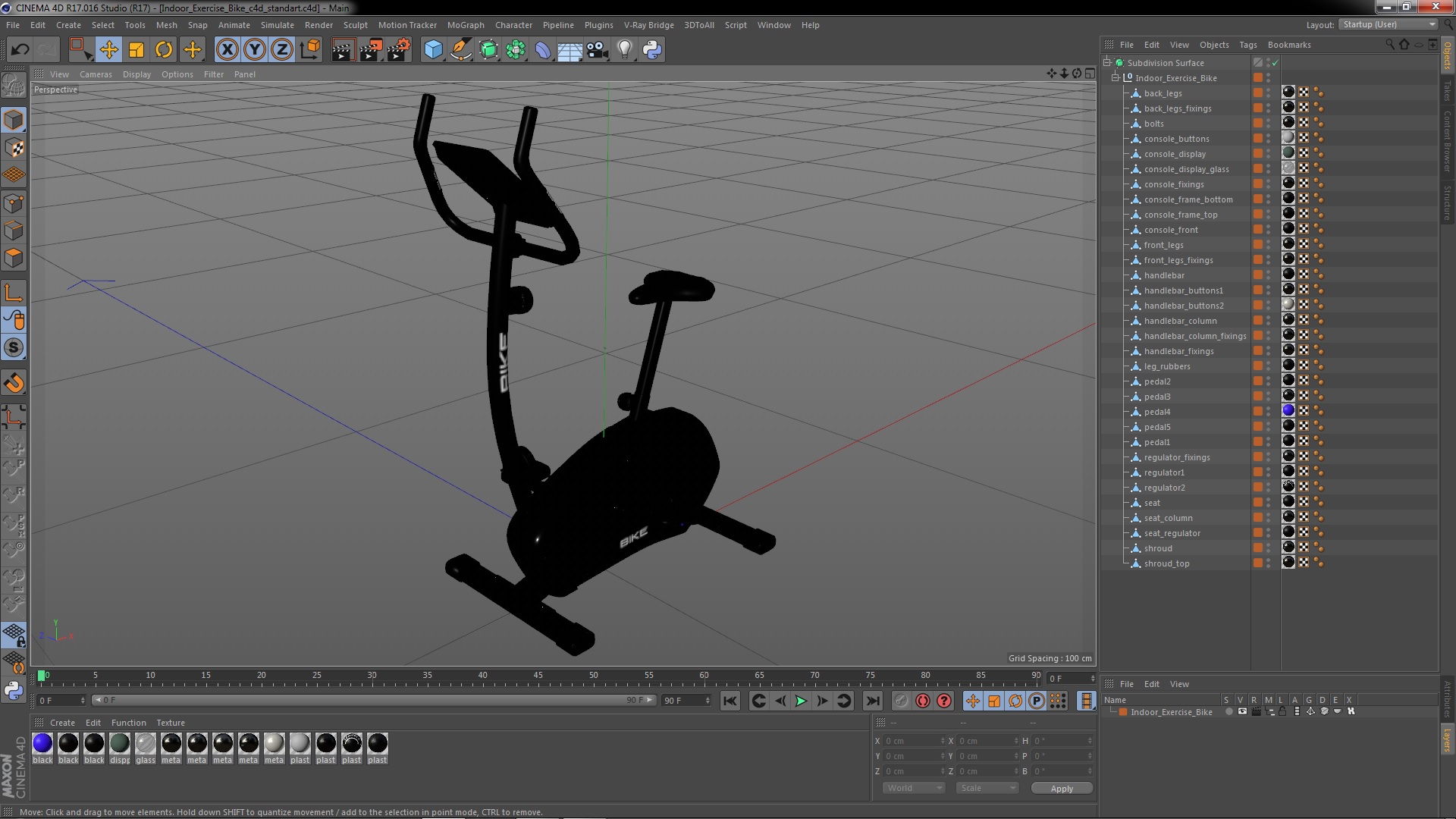Open the Layers side tab

pyautogui.click(x=1448, y=740)
